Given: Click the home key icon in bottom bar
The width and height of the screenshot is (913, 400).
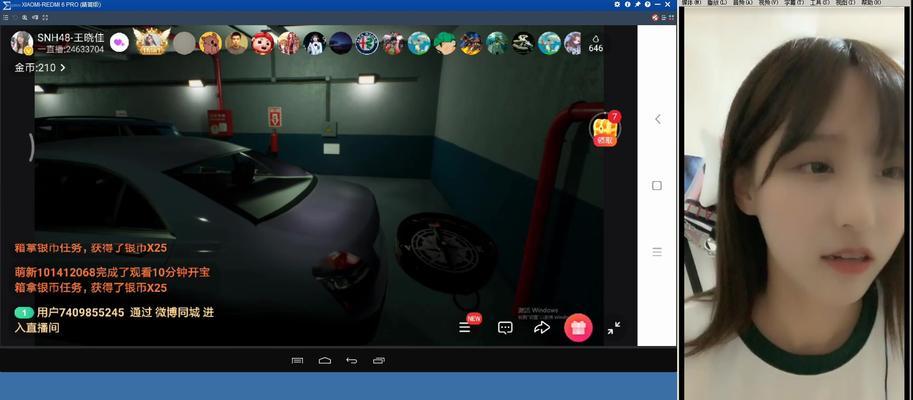Looking at the screenshot, I should click(325, 360).
